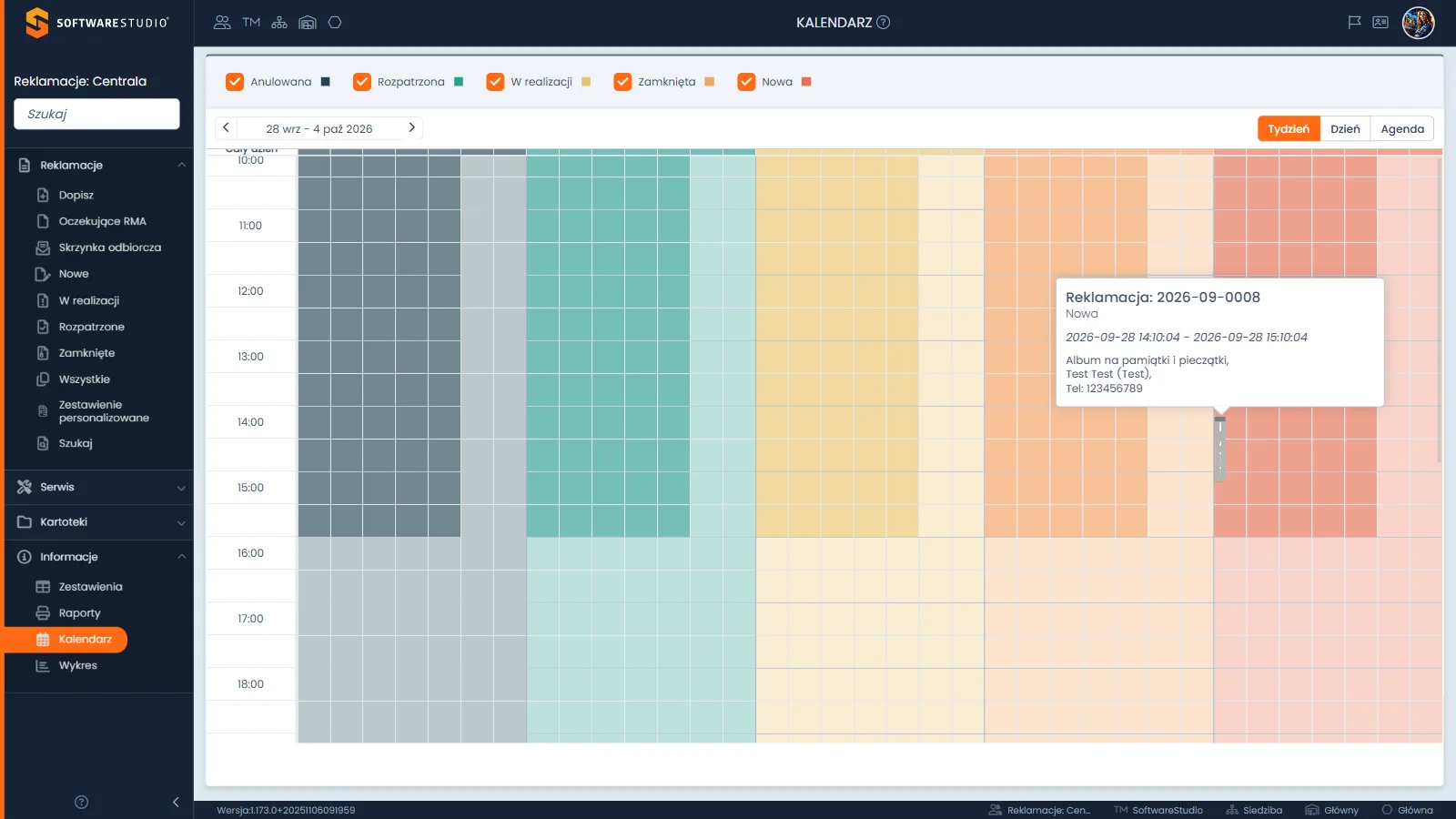The image size is (1456, 819).
Task: Open help icon at sidebar bottom
Action: click(81, 802)
